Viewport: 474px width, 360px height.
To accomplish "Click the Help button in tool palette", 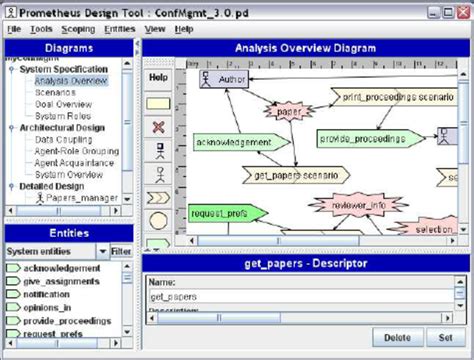I will tap(158, 78).
